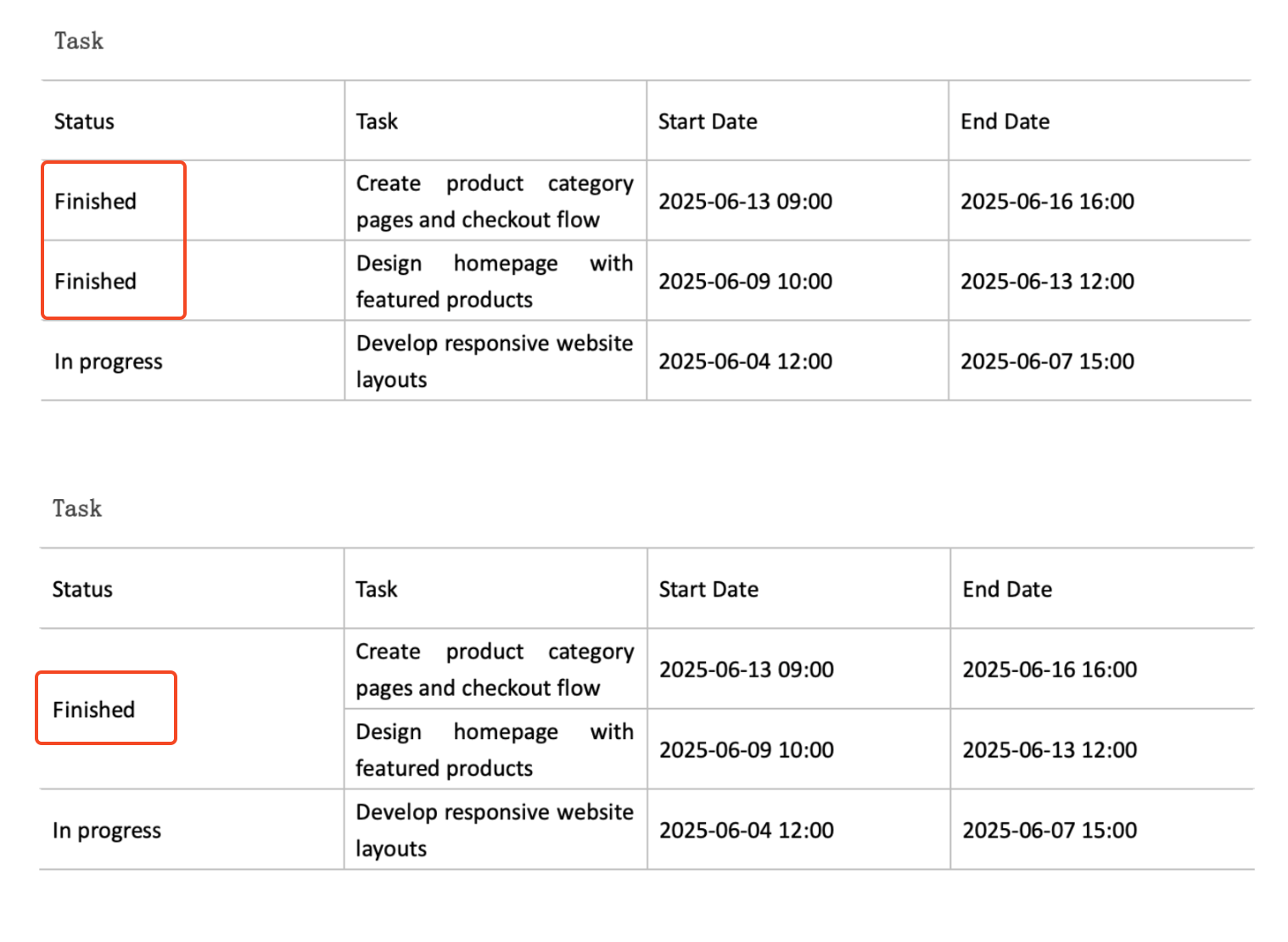Image resolution: width=1288 pixels, height=942 pixels.
Task: Select the In progress cell in the top table
Action: [x=108, y=362]
